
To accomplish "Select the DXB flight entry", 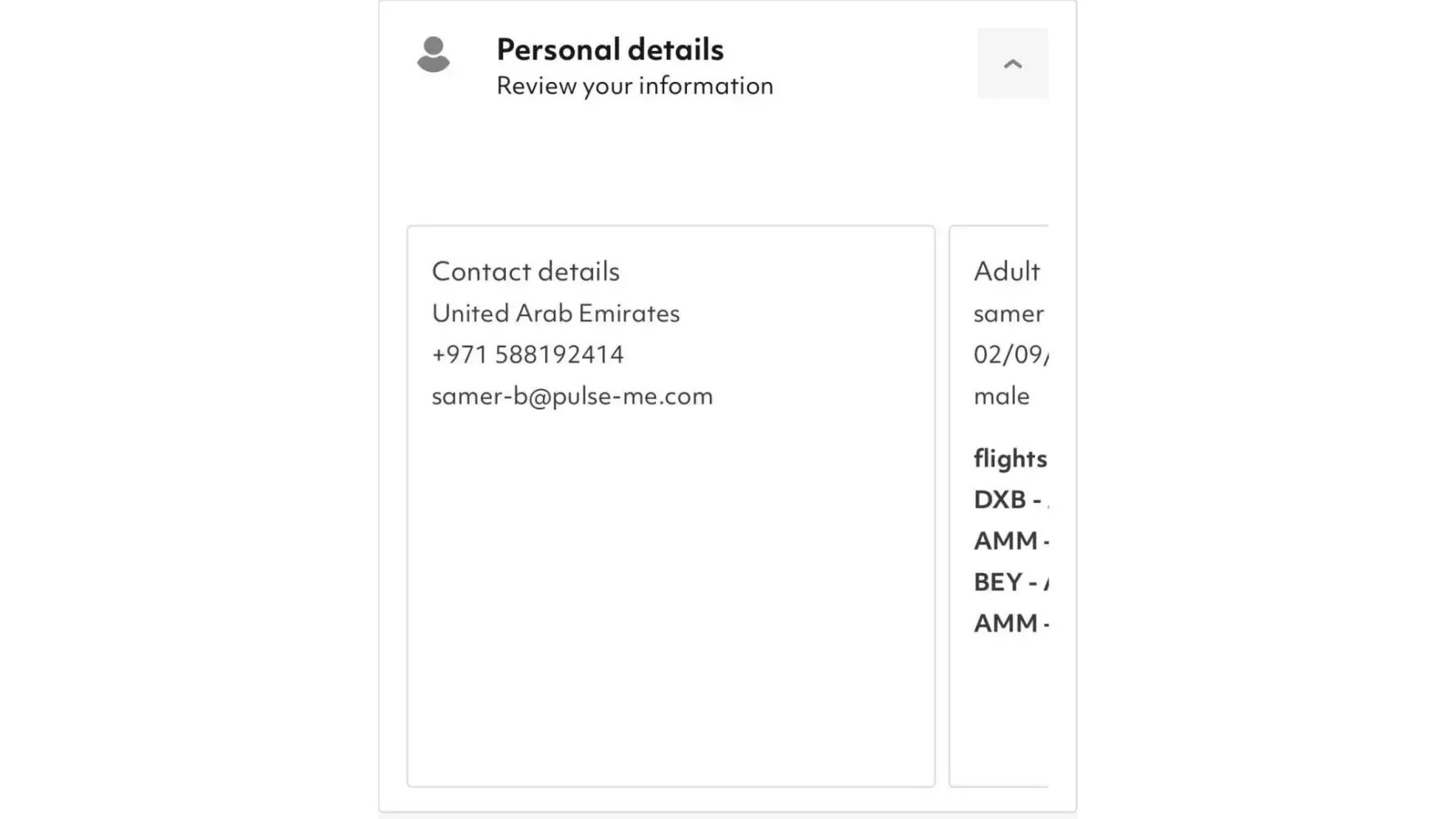I will click(1009, 500).
